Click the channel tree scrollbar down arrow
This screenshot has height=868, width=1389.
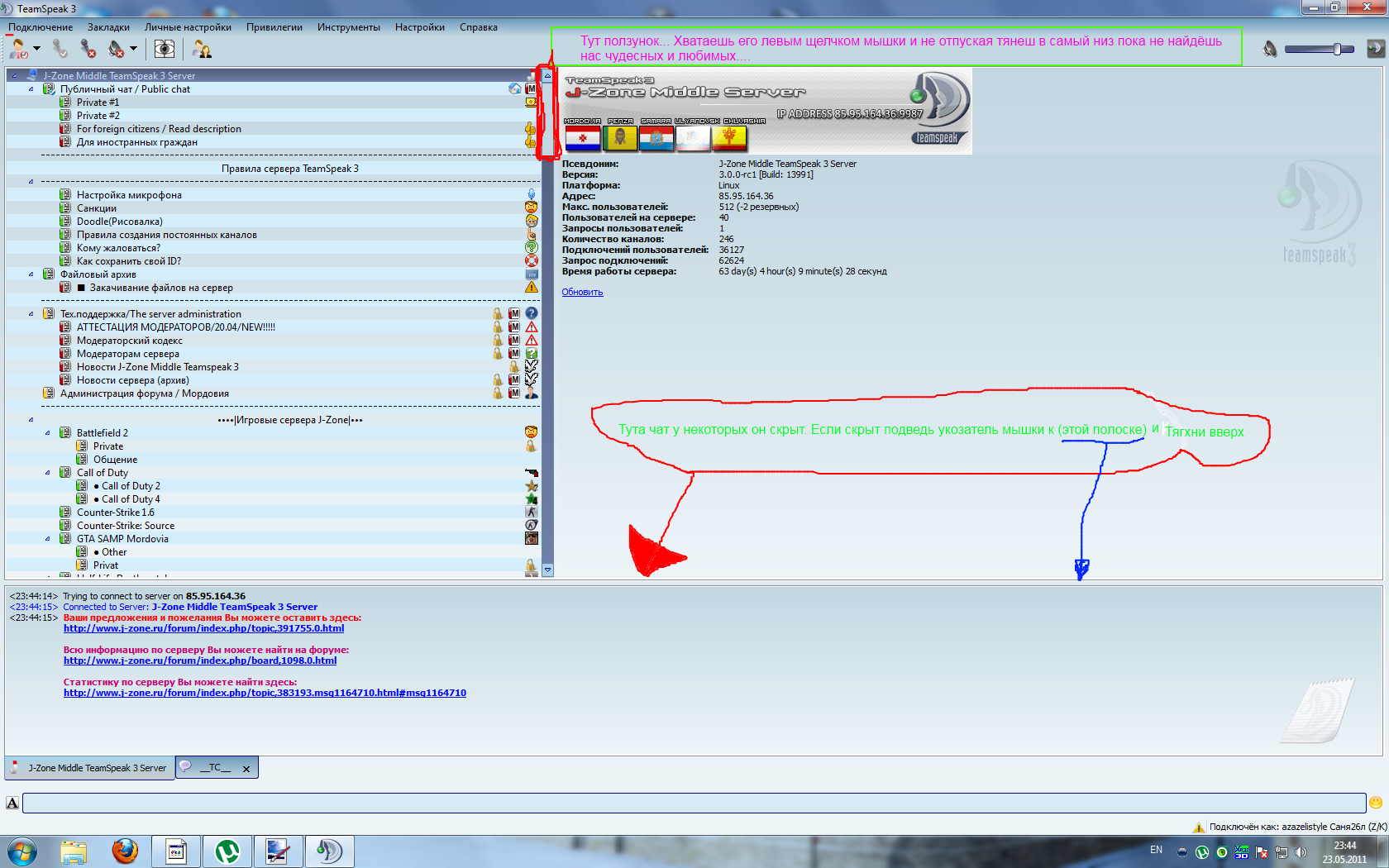[547, 570]
